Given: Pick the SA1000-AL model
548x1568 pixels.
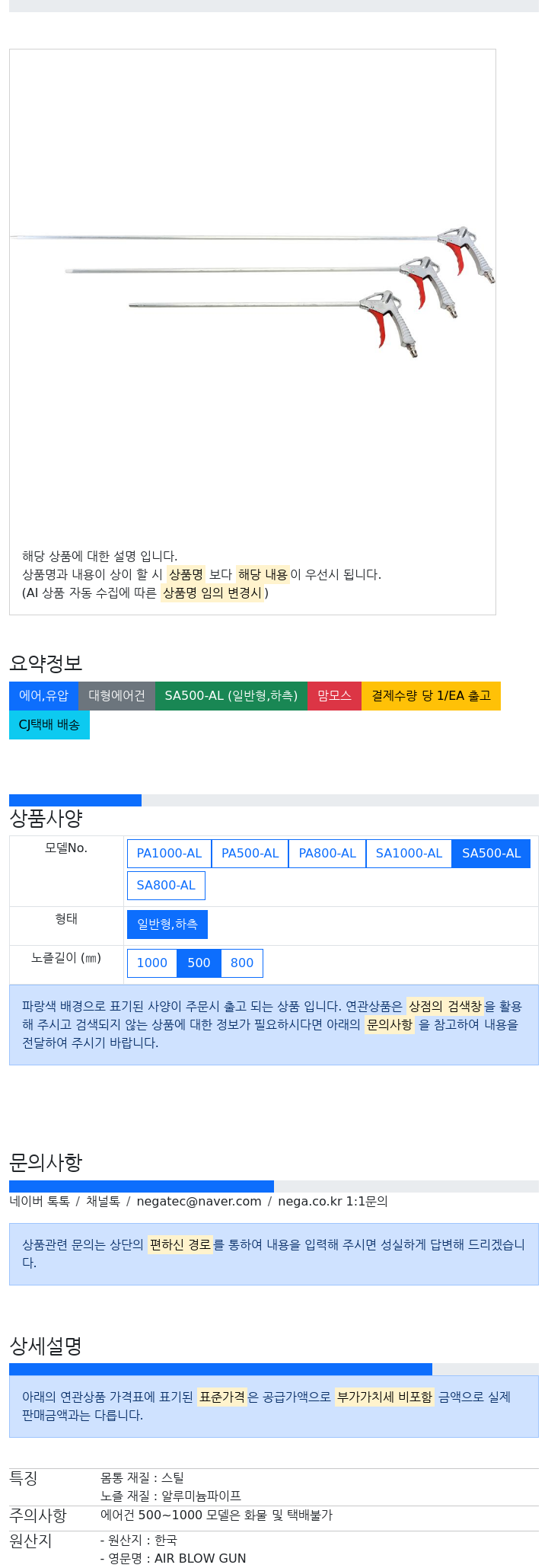Looking at the screenshot, I should point(409,854).
